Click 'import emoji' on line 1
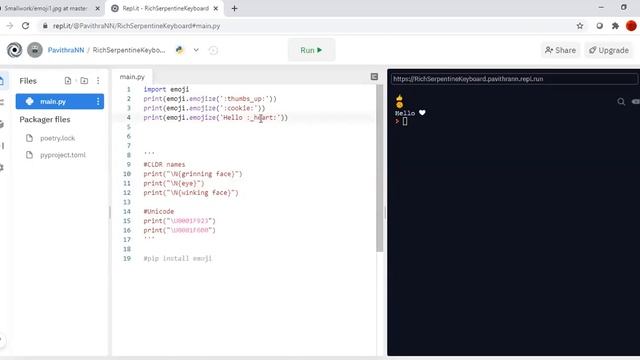 [x=166, y=89]
